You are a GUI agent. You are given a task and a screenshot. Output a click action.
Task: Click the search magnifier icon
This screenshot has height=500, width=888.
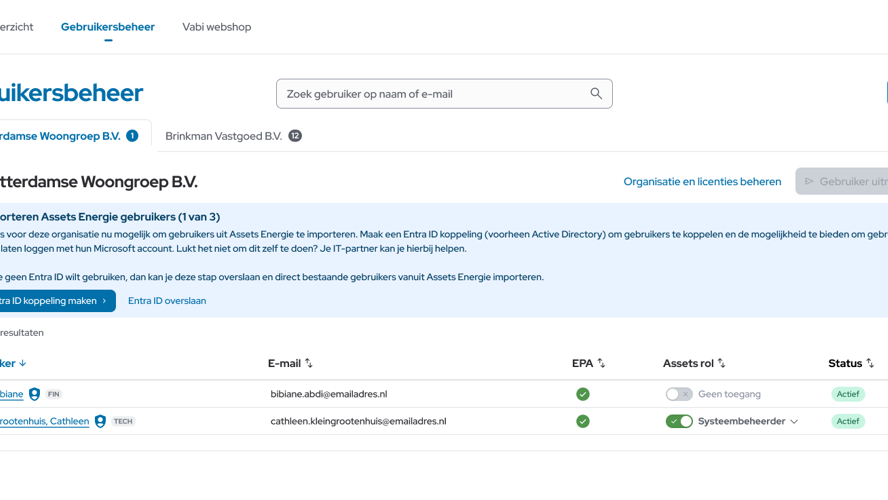[596, 94]
